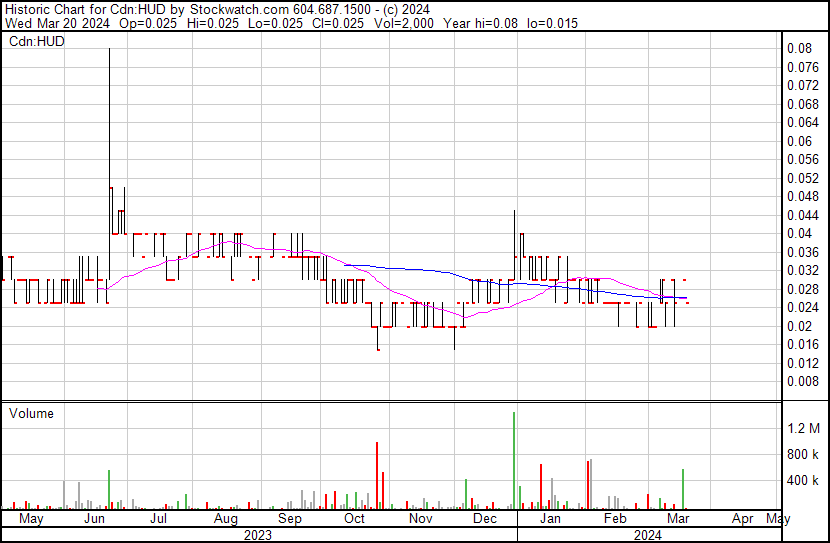Viewport: 830px width, 543px height.
Task: Click the 2023 year label
Action: click(x=258, y=535)
